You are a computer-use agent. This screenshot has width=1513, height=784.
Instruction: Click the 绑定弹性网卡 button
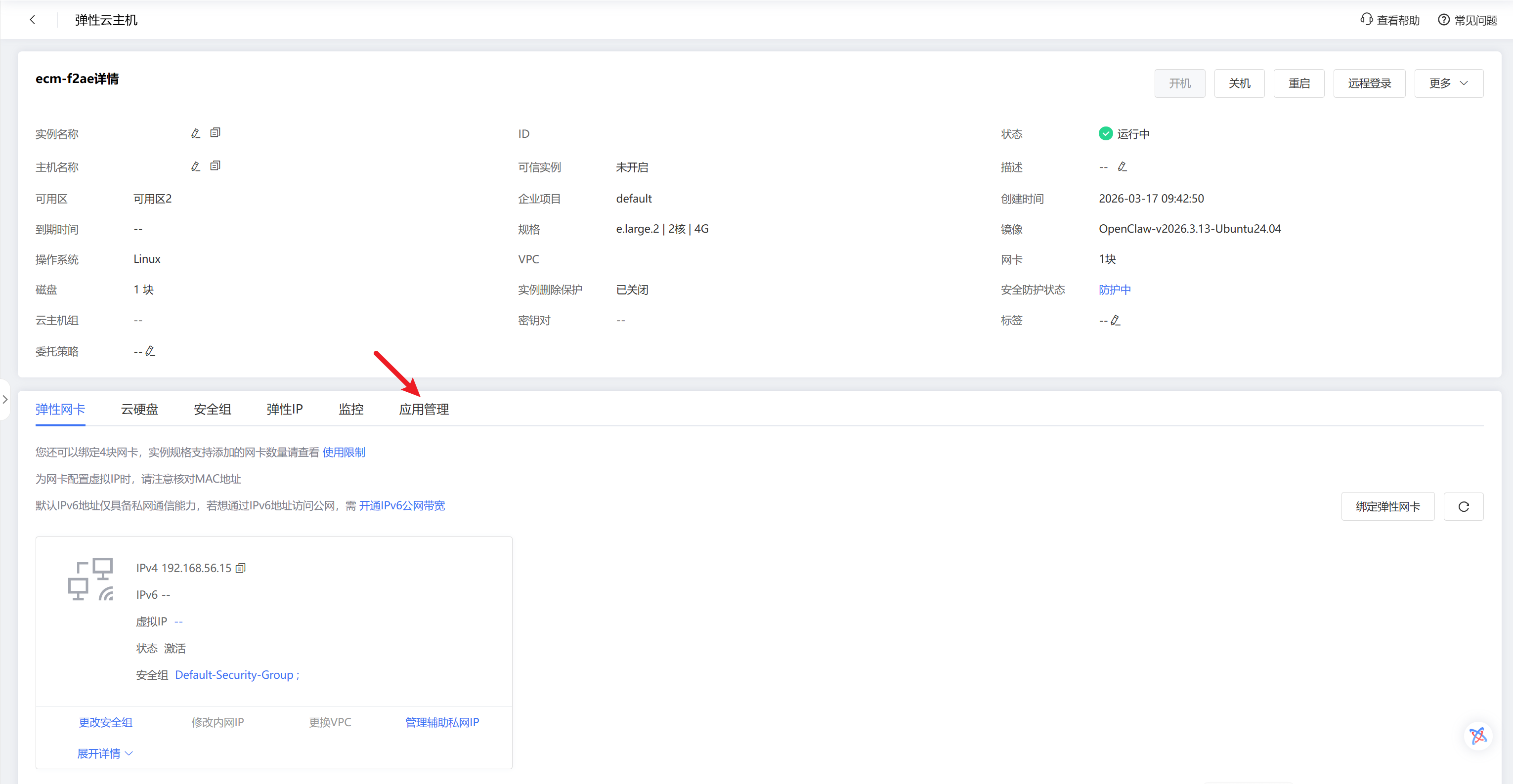1387,506
